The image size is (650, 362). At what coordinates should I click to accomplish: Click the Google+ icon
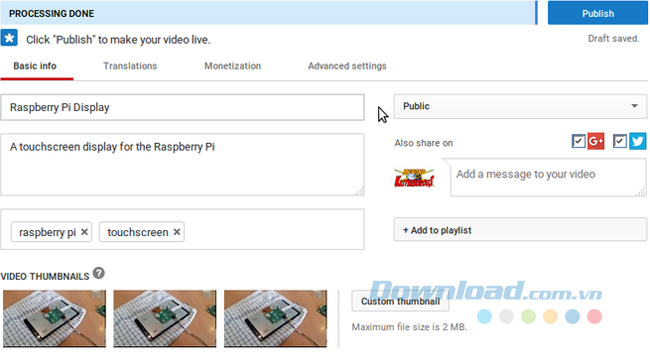click(x=596, y=141)
